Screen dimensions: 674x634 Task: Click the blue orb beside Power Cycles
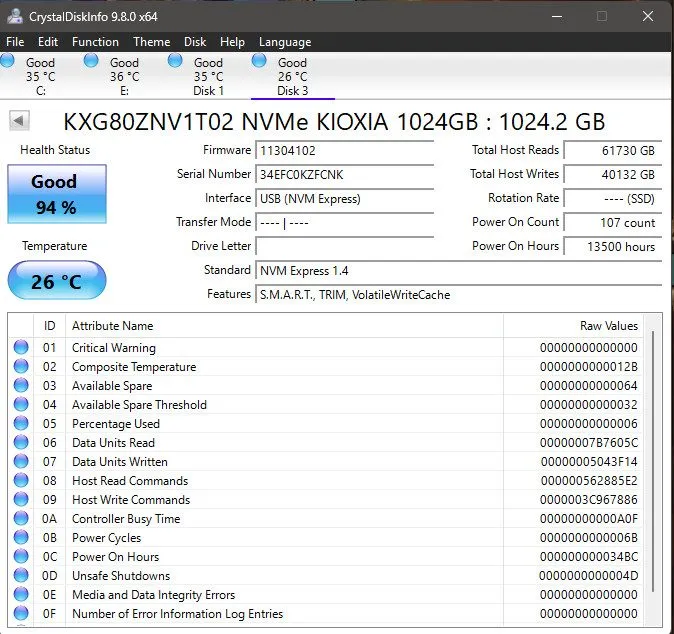click(x=21, y=537)
